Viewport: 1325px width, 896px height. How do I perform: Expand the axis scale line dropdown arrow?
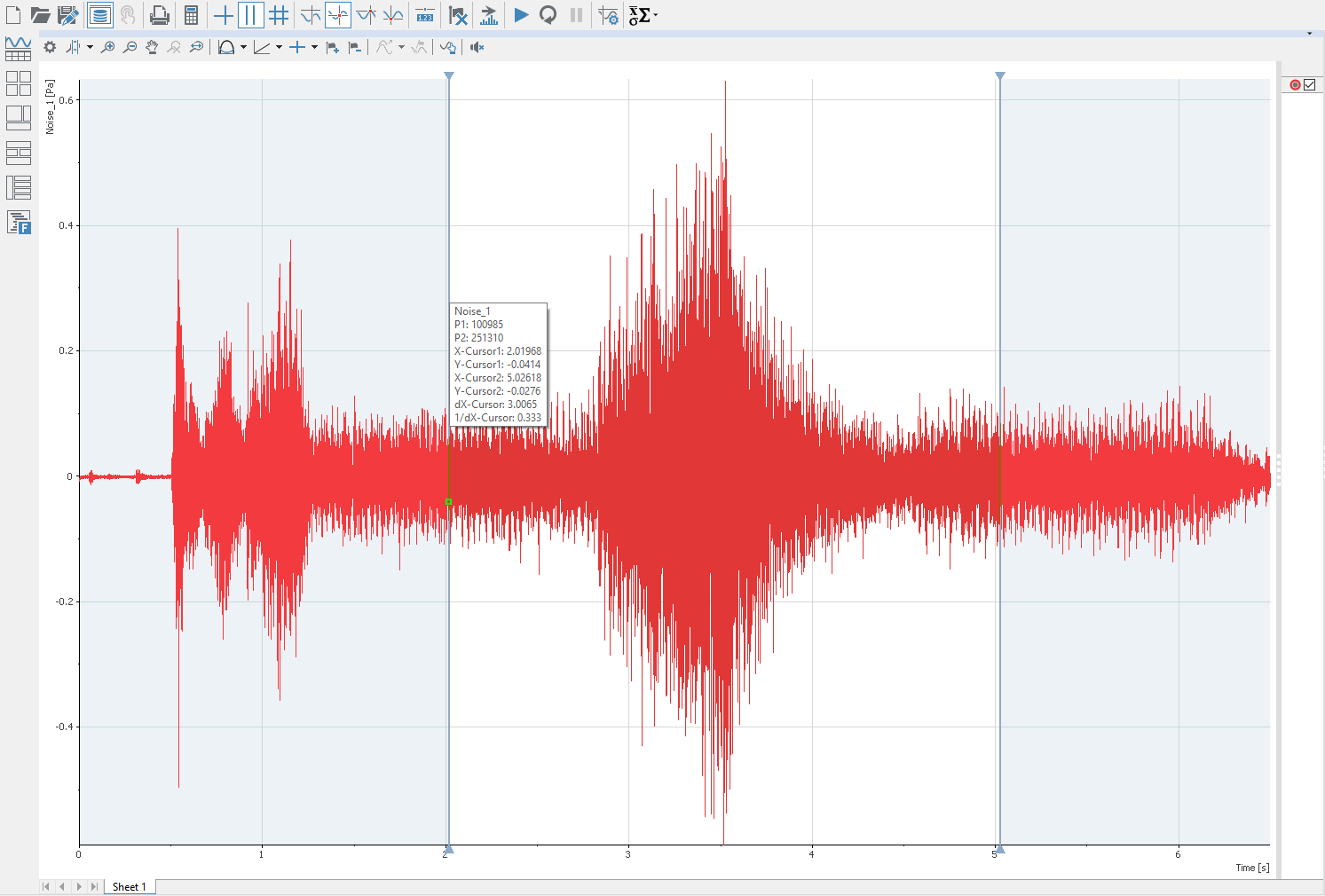279,48
